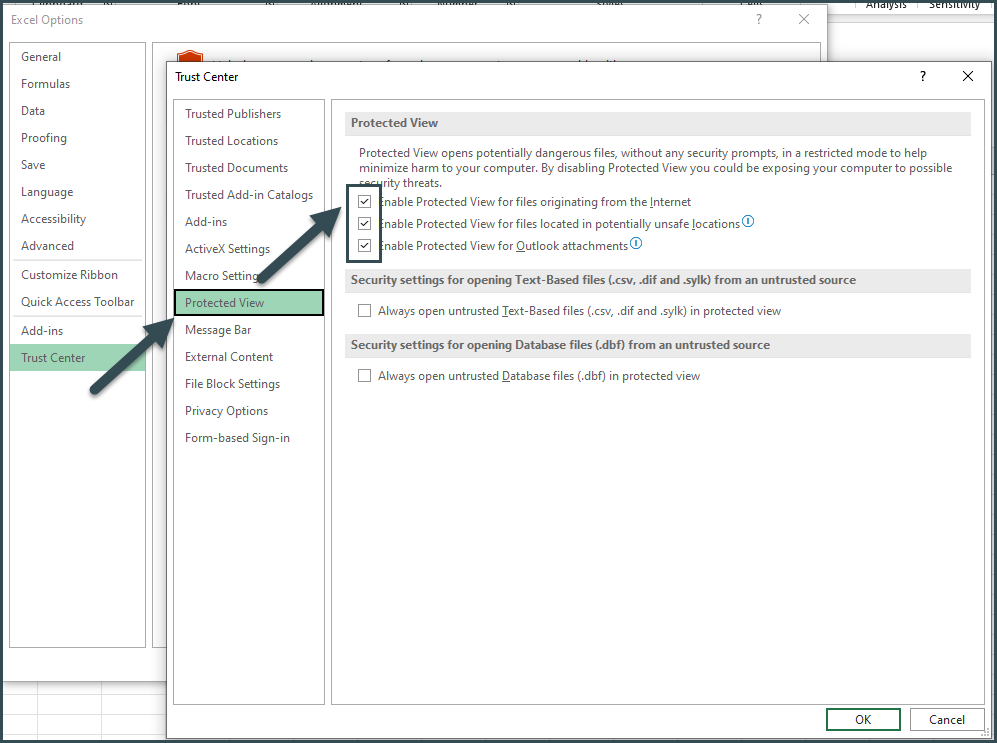
Task: Enable opening untrusted Database files in protected view
Action: click(x=364, y=375)
